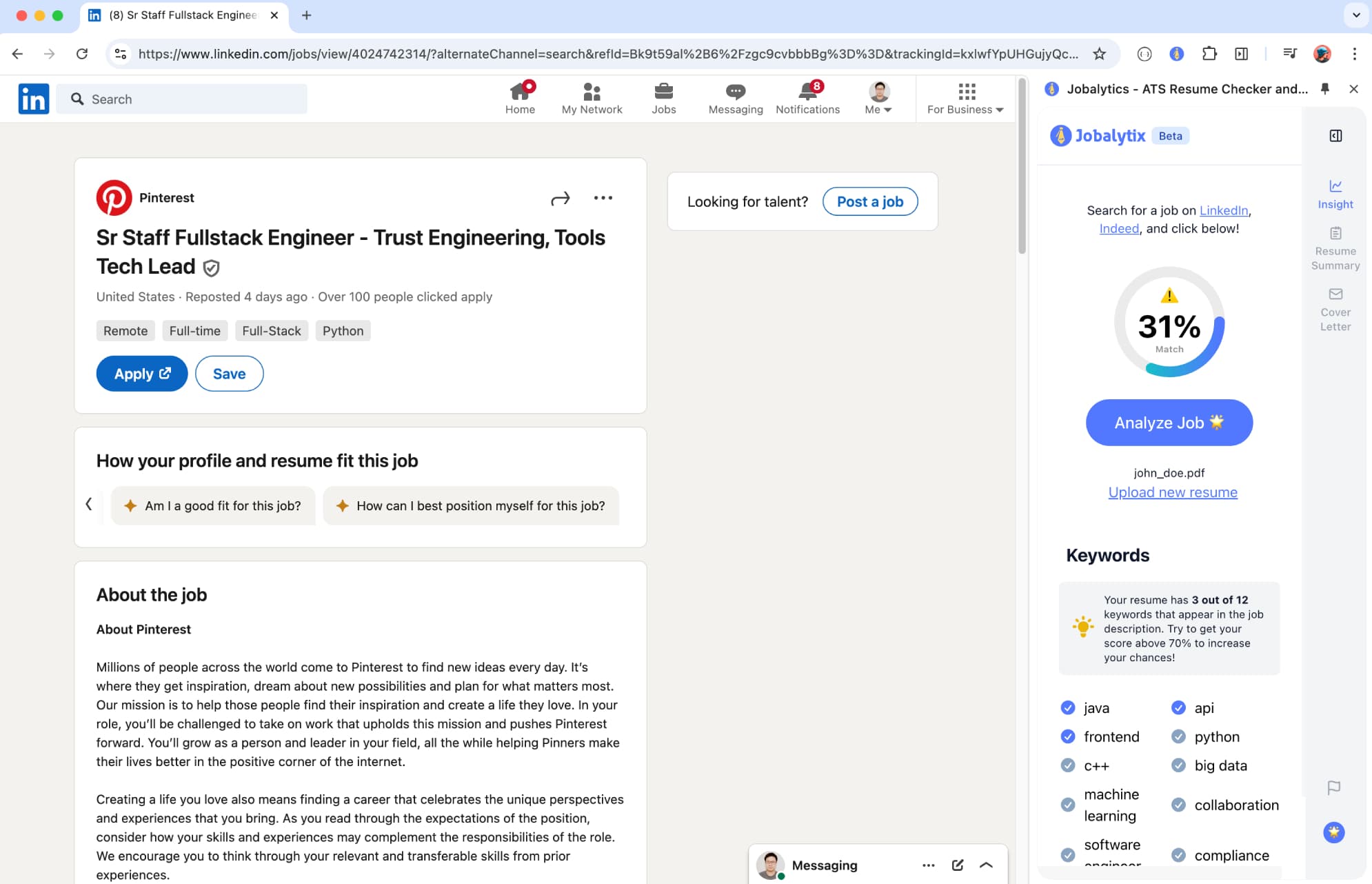Ask how to best position myself
1372x884 pixels.
(x=471, y=505)
